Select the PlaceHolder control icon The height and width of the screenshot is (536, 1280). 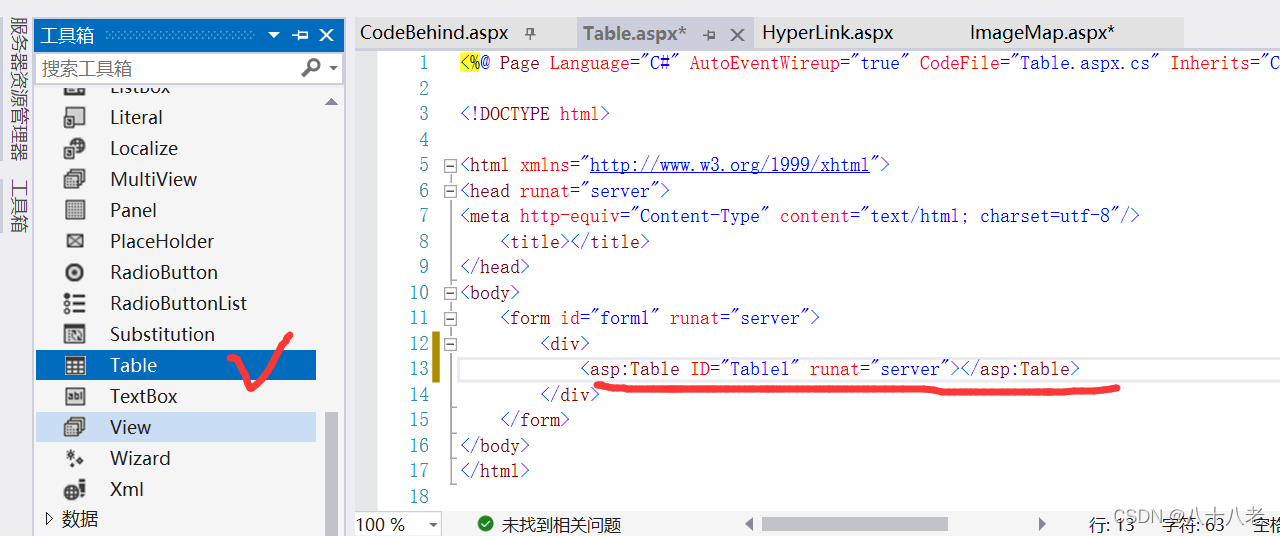74,242
